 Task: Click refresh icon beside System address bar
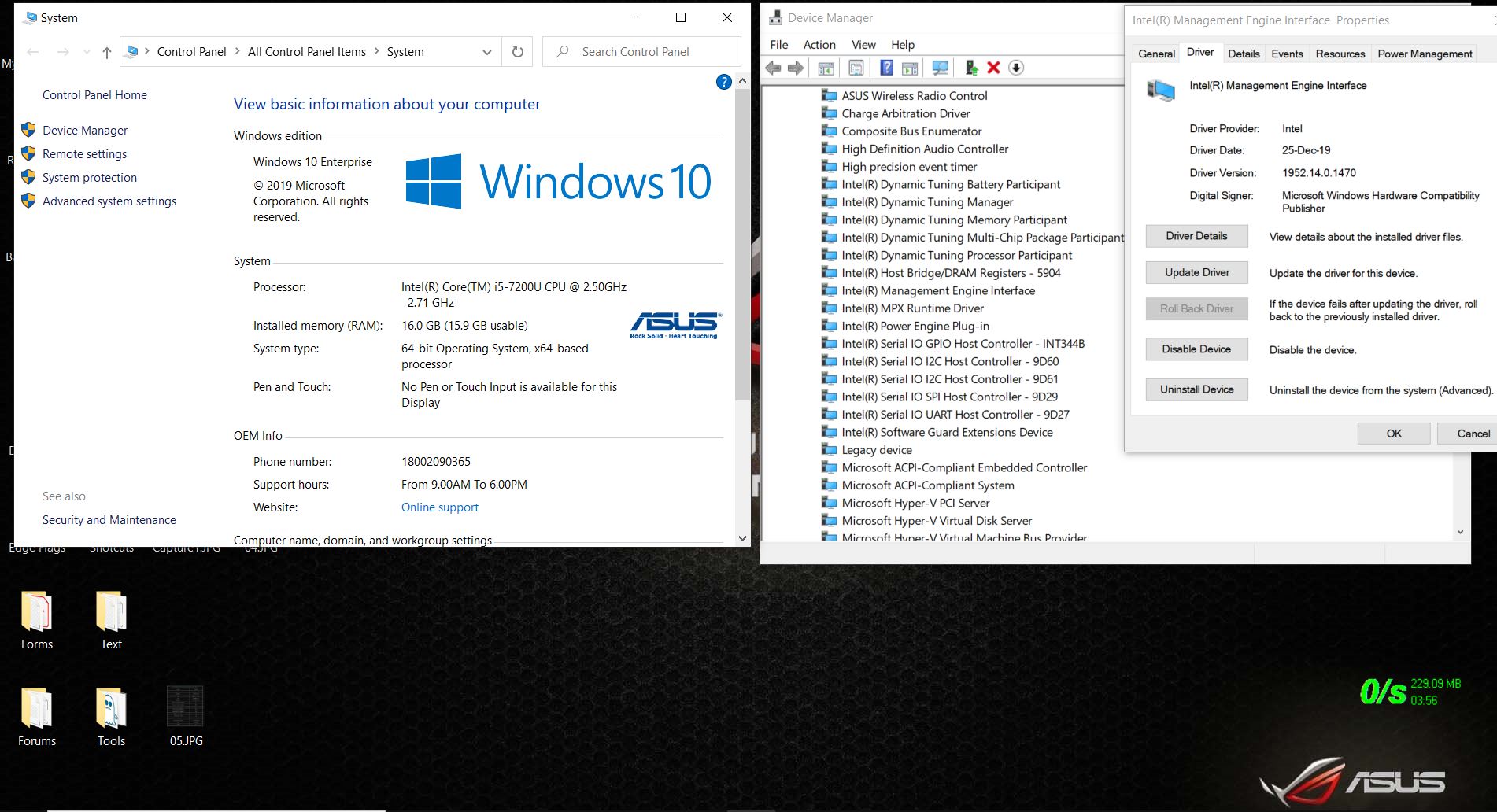517,52
